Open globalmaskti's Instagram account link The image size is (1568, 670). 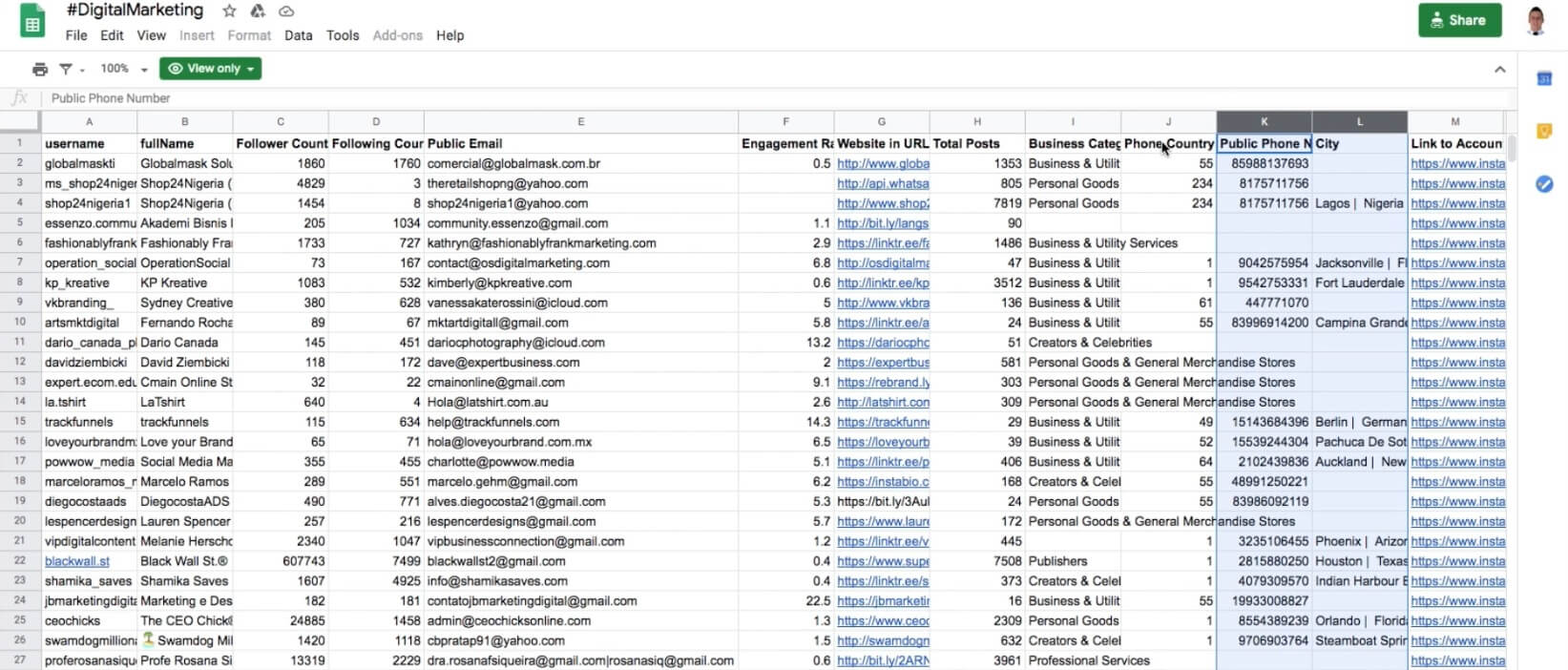[x=1457, y=163]
